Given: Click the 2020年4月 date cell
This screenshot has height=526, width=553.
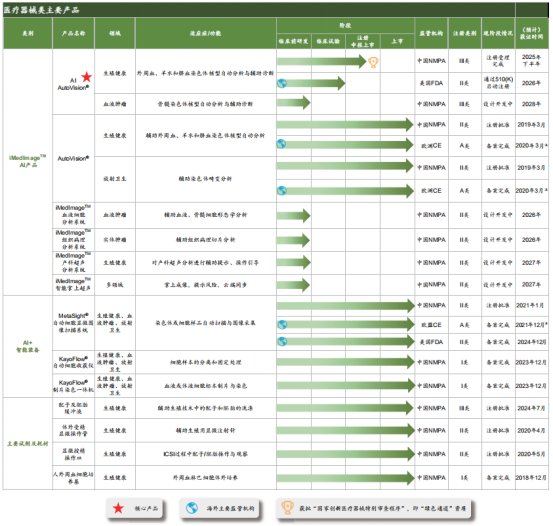Looking at the screenshot, I should 531,430.
